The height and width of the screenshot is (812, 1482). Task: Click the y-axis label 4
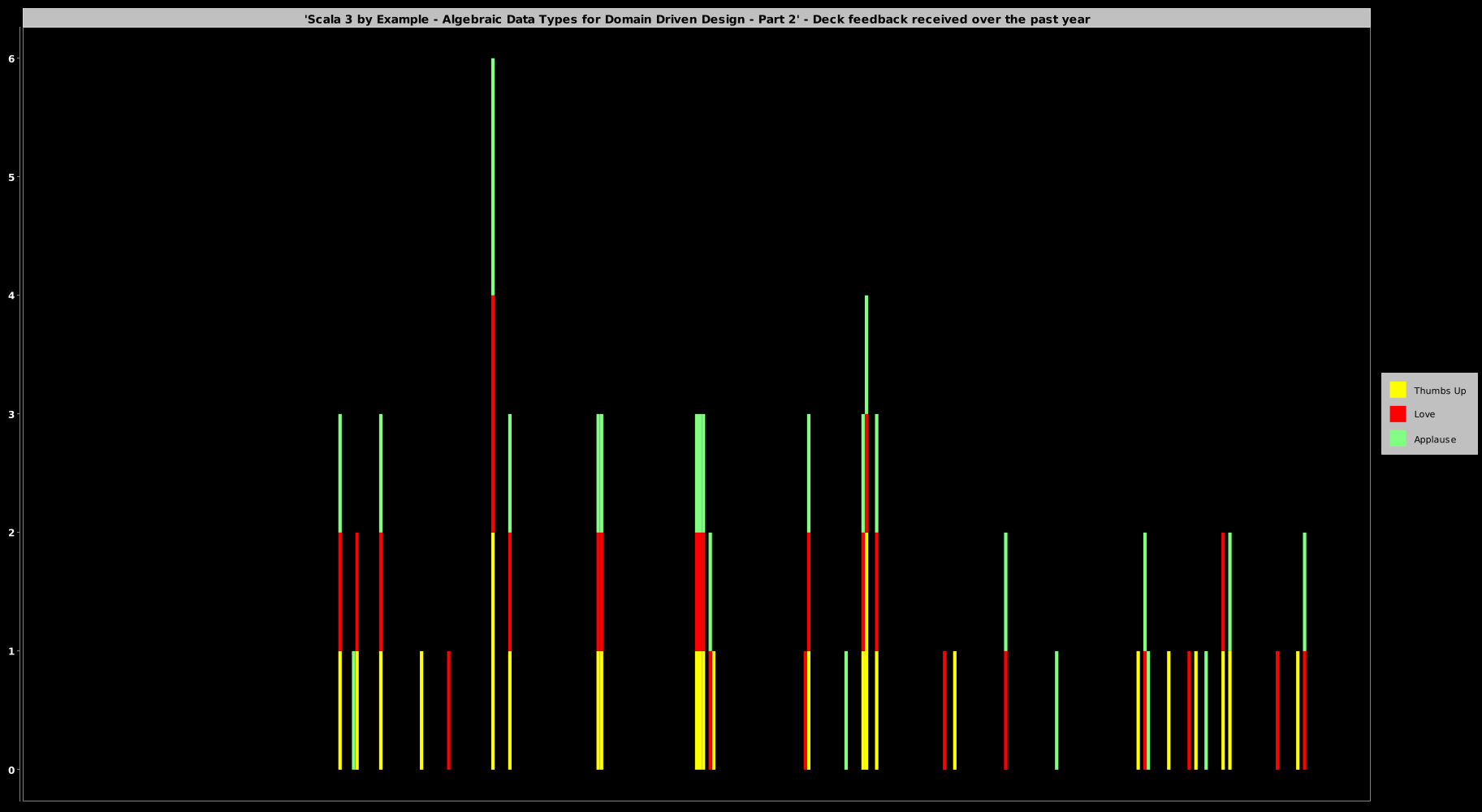(12, 296)
